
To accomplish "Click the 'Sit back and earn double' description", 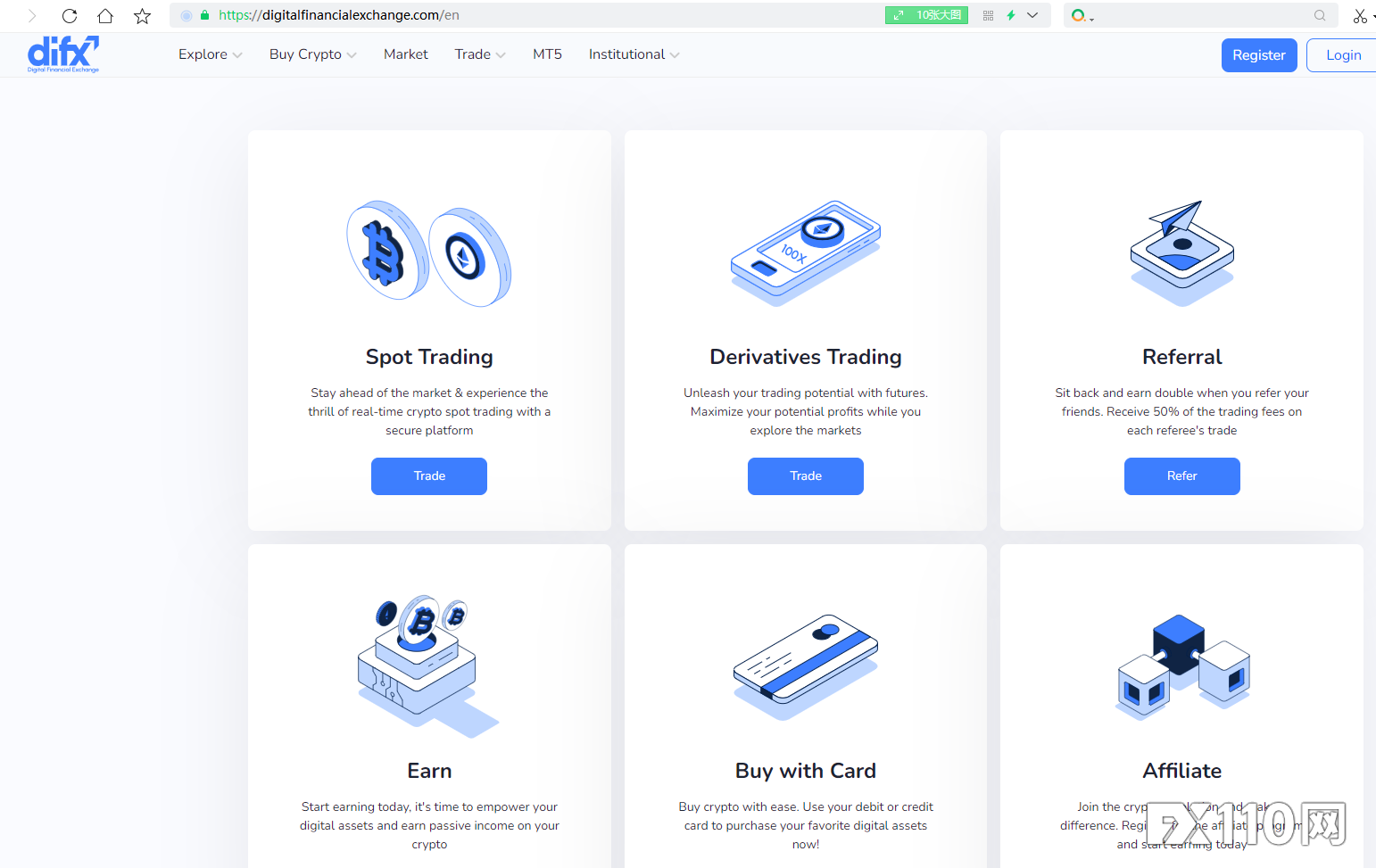I will 1182,411.
